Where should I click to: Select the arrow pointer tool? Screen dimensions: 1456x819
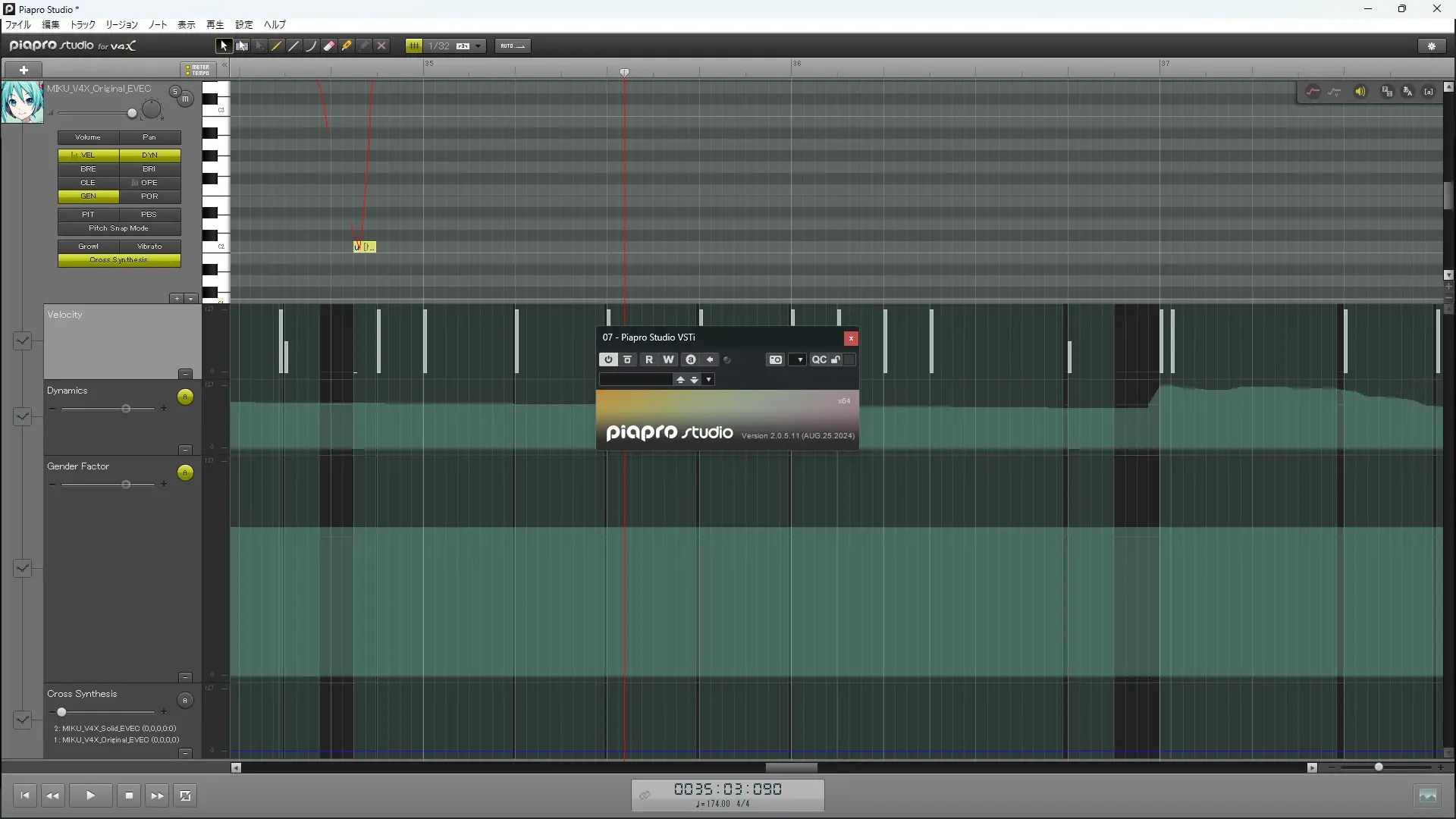(223, 46)
